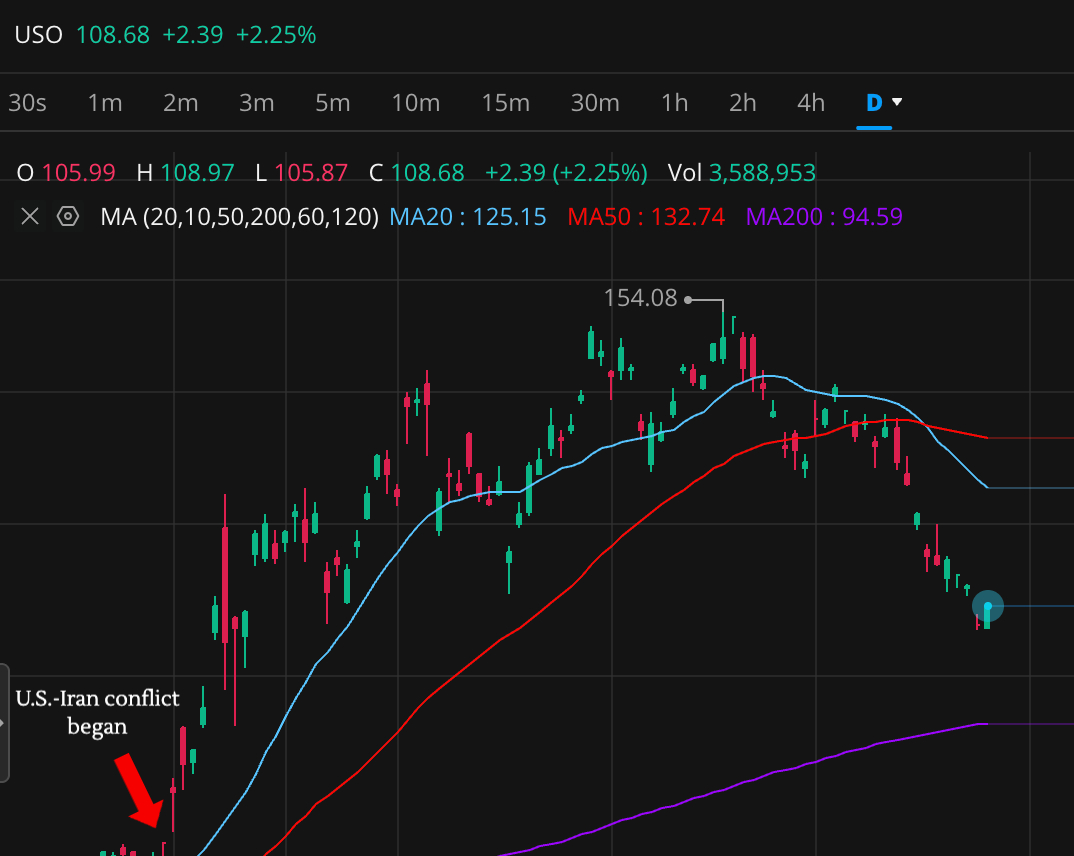Expand the collapsed left side panel handle
This screenshot has height=856, width=1074.
(4, 722)
